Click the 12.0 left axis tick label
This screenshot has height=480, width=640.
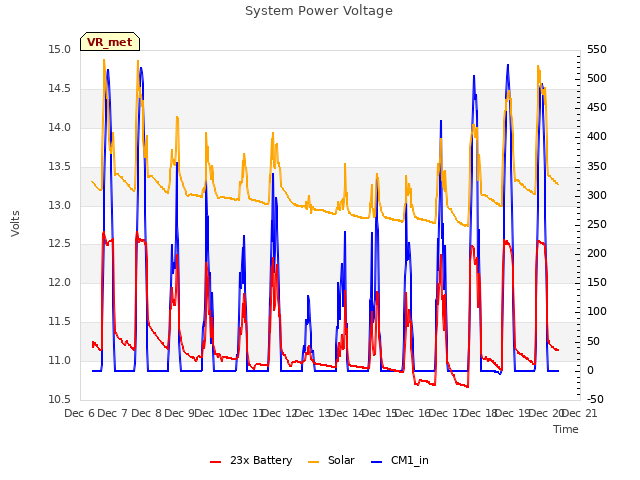tap(60, 282)
